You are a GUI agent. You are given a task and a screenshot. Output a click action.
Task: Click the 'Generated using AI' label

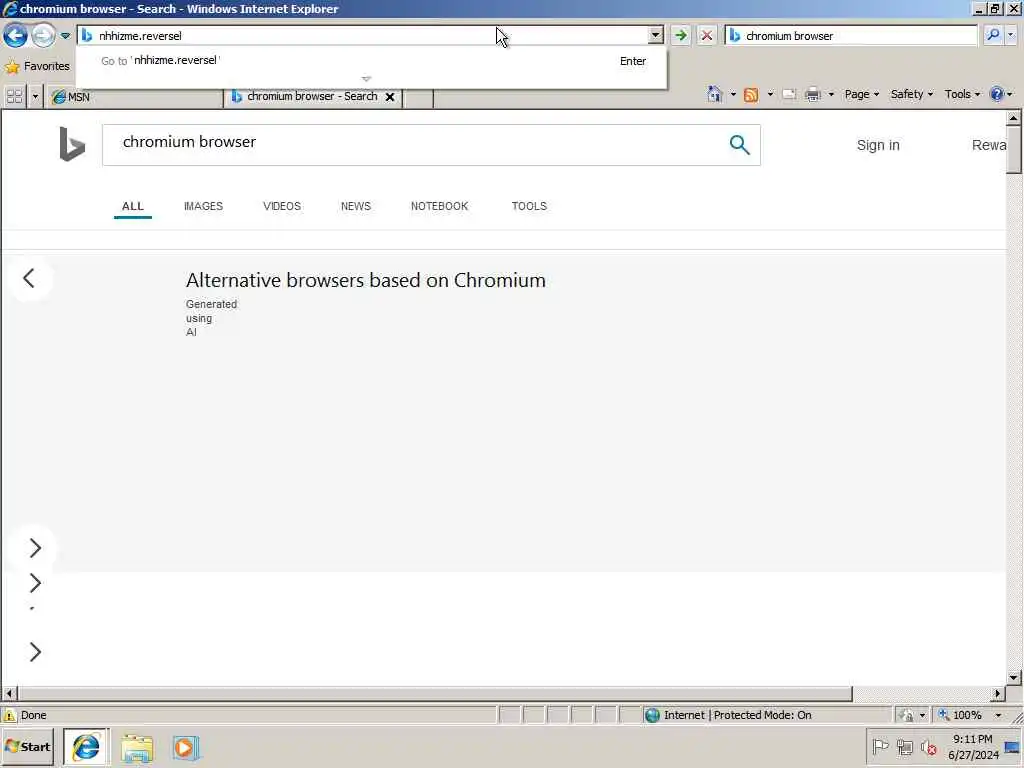tap(211, 318)
